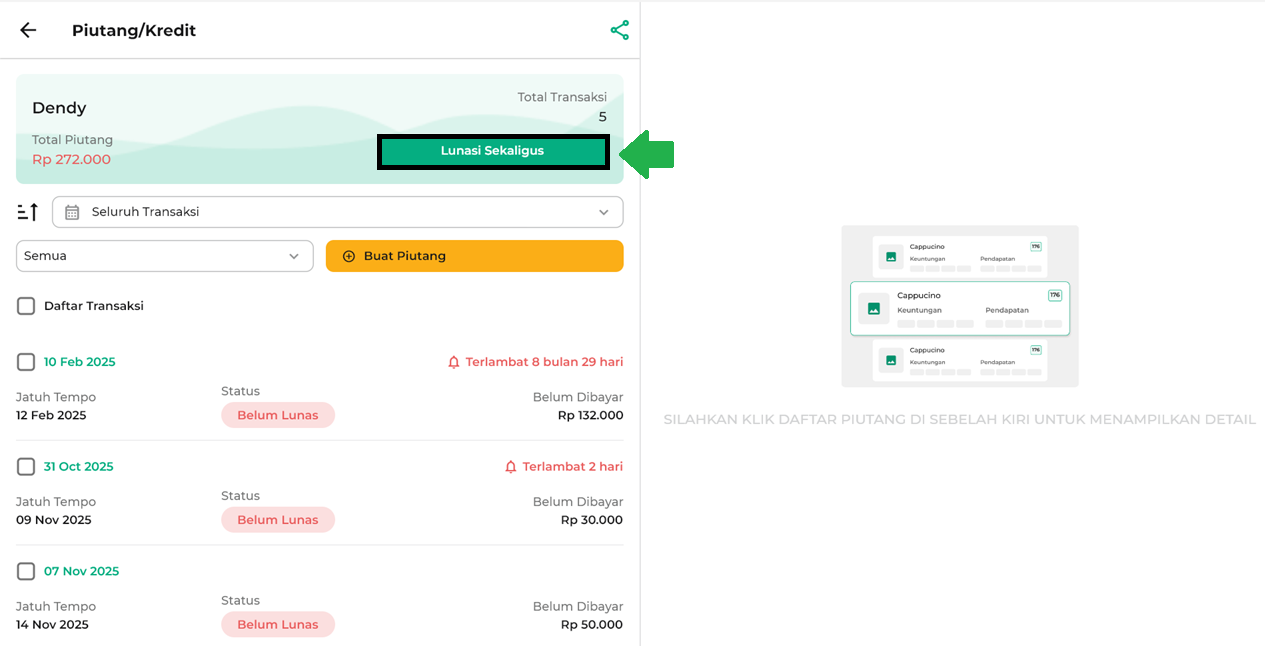Expand the Semua status filter dropdown
The height and width of the screenshot is (646, 1265).
(x=165, y=256)
